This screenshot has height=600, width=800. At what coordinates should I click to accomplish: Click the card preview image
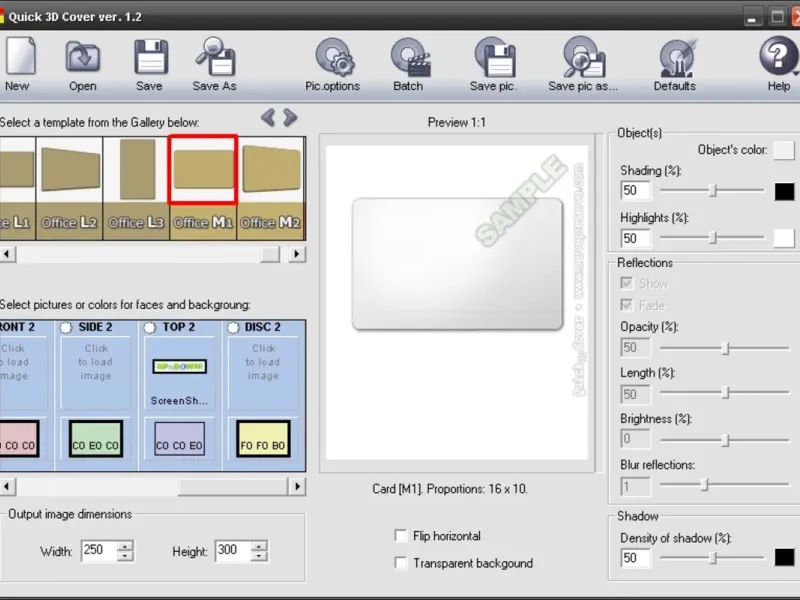pos(458,264)
